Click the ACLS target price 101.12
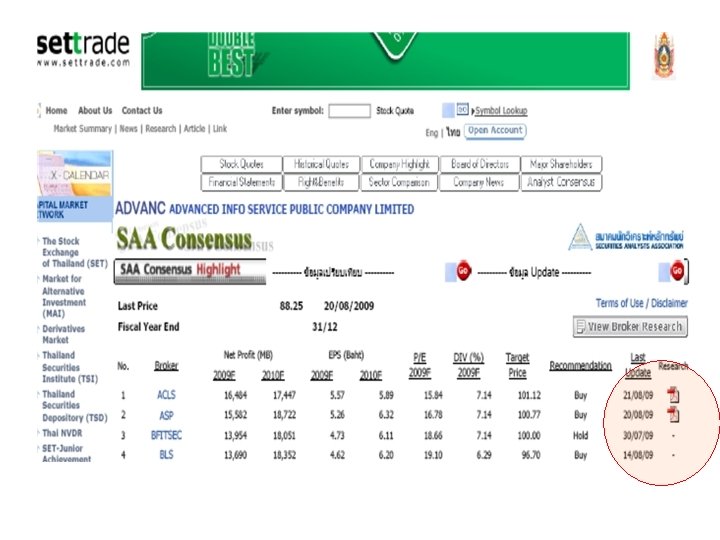Screen dimensions: 720x540 (529, 395)
